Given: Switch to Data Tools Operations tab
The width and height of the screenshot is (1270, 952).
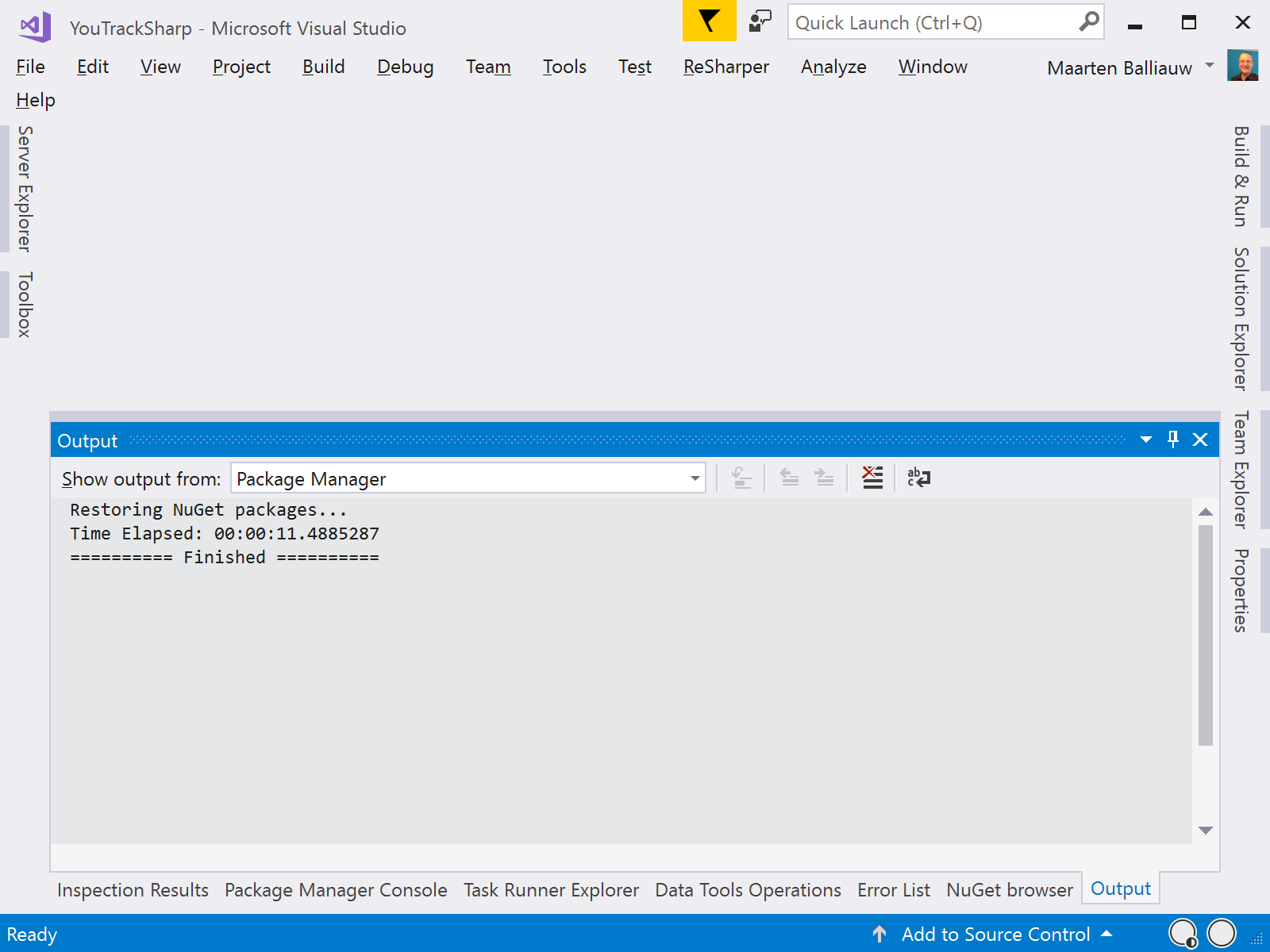Looking at the screenshot, I should click(748, 890).
